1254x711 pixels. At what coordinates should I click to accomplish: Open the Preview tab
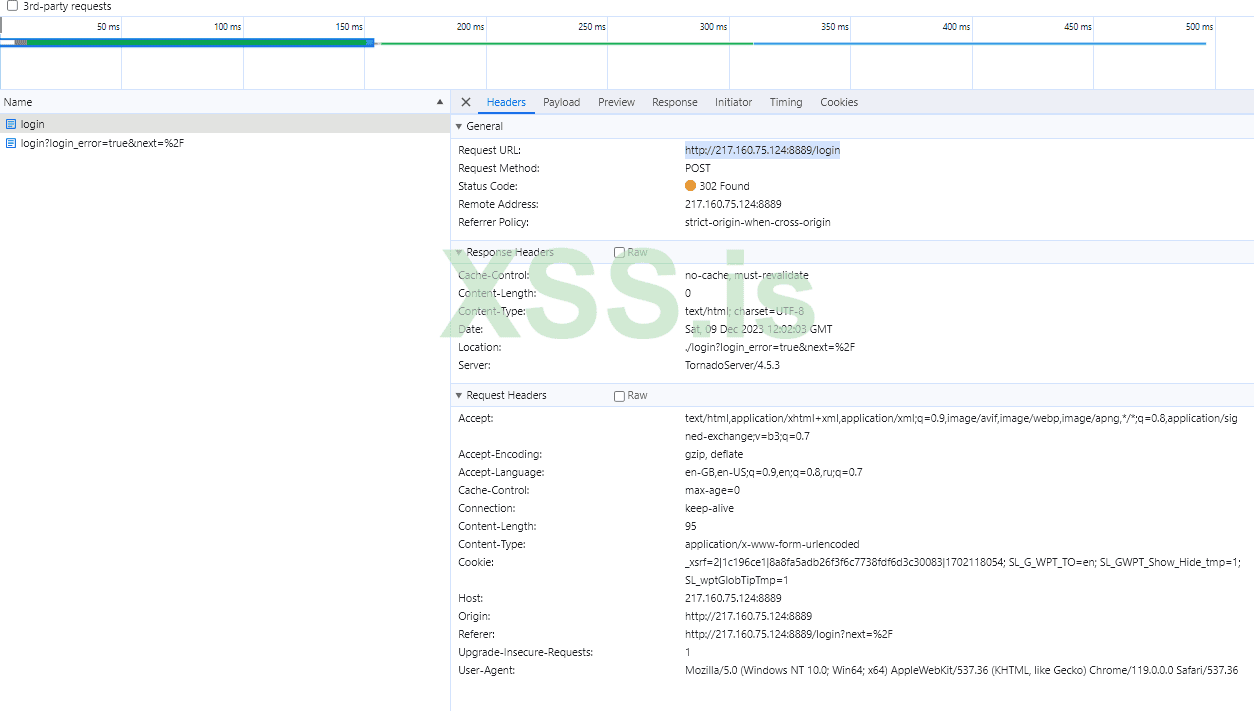click(616, 102)
